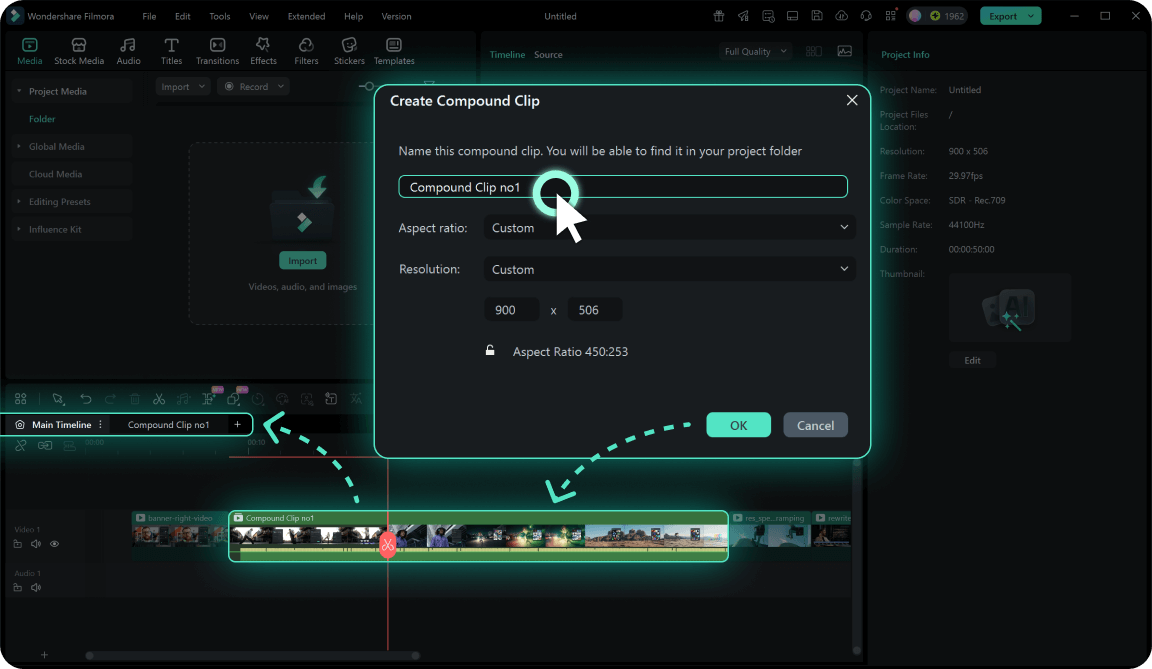Screen dimensions: 1152x669
Task: Click the trash delete icon in timeline toolbar
Action: 134,399
